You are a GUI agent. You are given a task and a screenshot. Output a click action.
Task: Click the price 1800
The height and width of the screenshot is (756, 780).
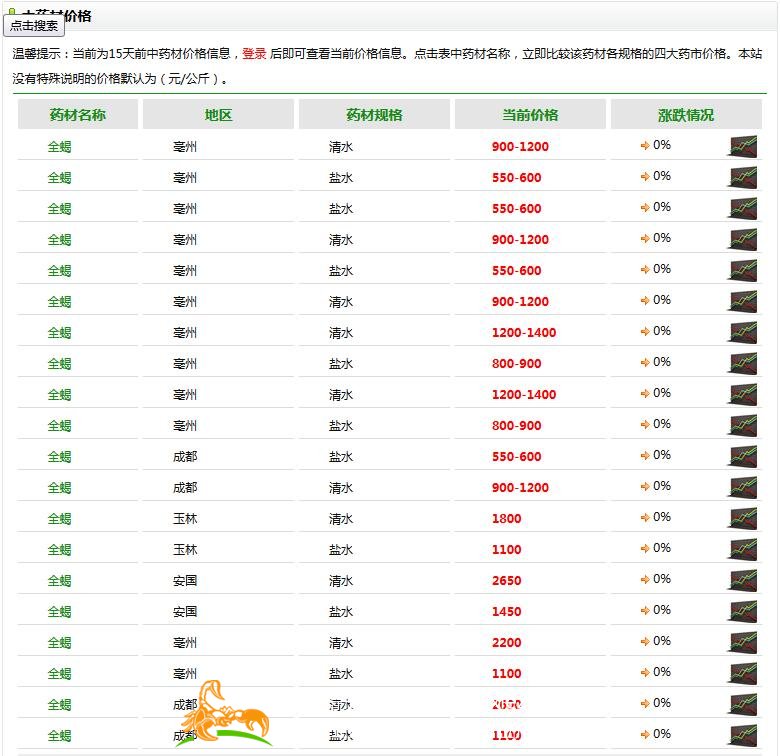(x=506, y=519)
